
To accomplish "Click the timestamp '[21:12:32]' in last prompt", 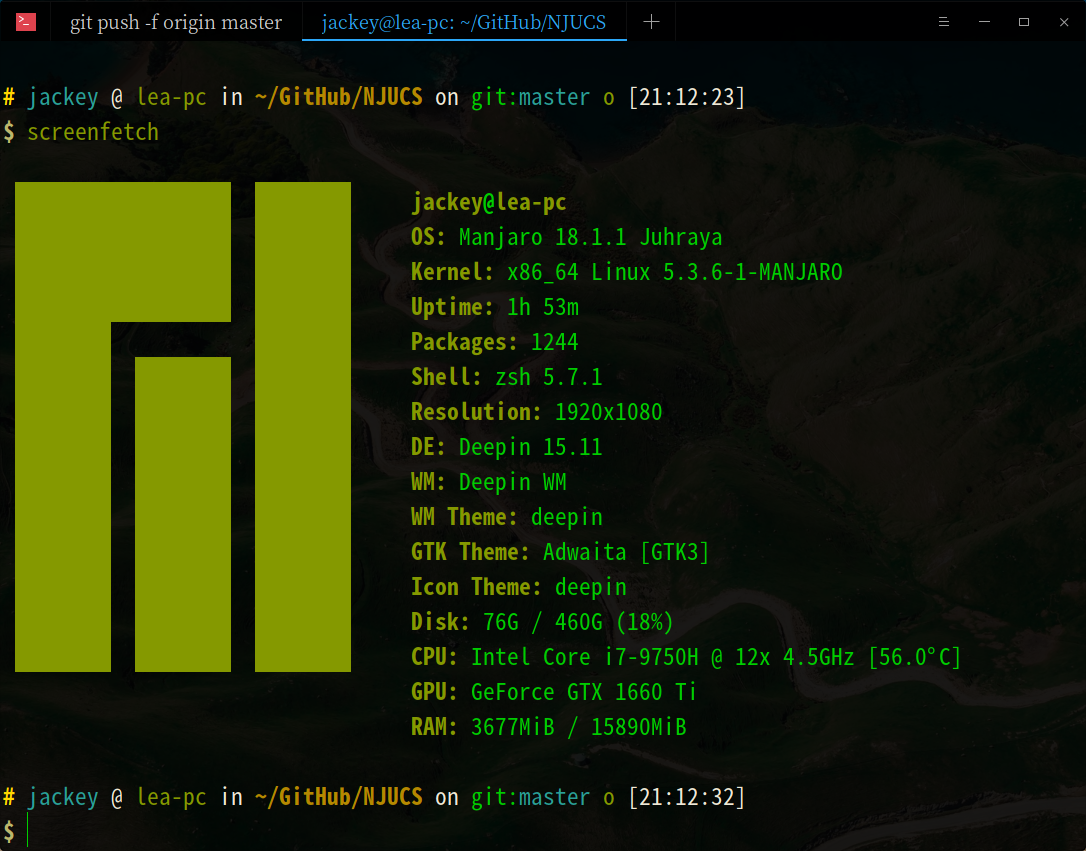I will pos(686,797).
